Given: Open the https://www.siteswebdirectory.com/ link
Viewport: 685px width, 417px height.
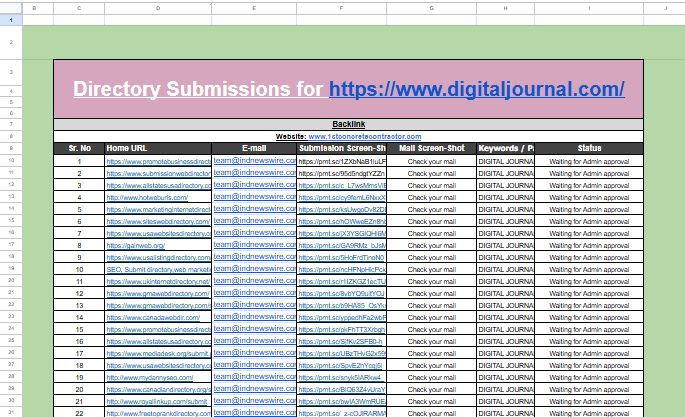Looking at the screenshot, I should point(158,222).
